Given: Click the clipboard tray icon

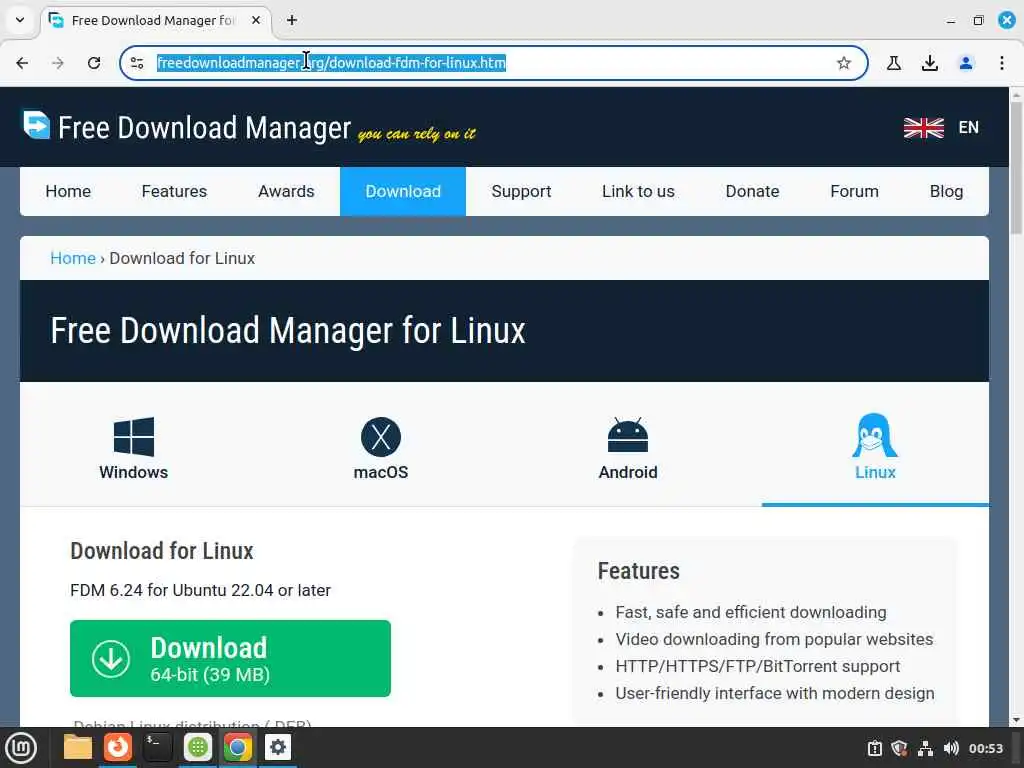Looking at the screenshot, I should [874, 748].
